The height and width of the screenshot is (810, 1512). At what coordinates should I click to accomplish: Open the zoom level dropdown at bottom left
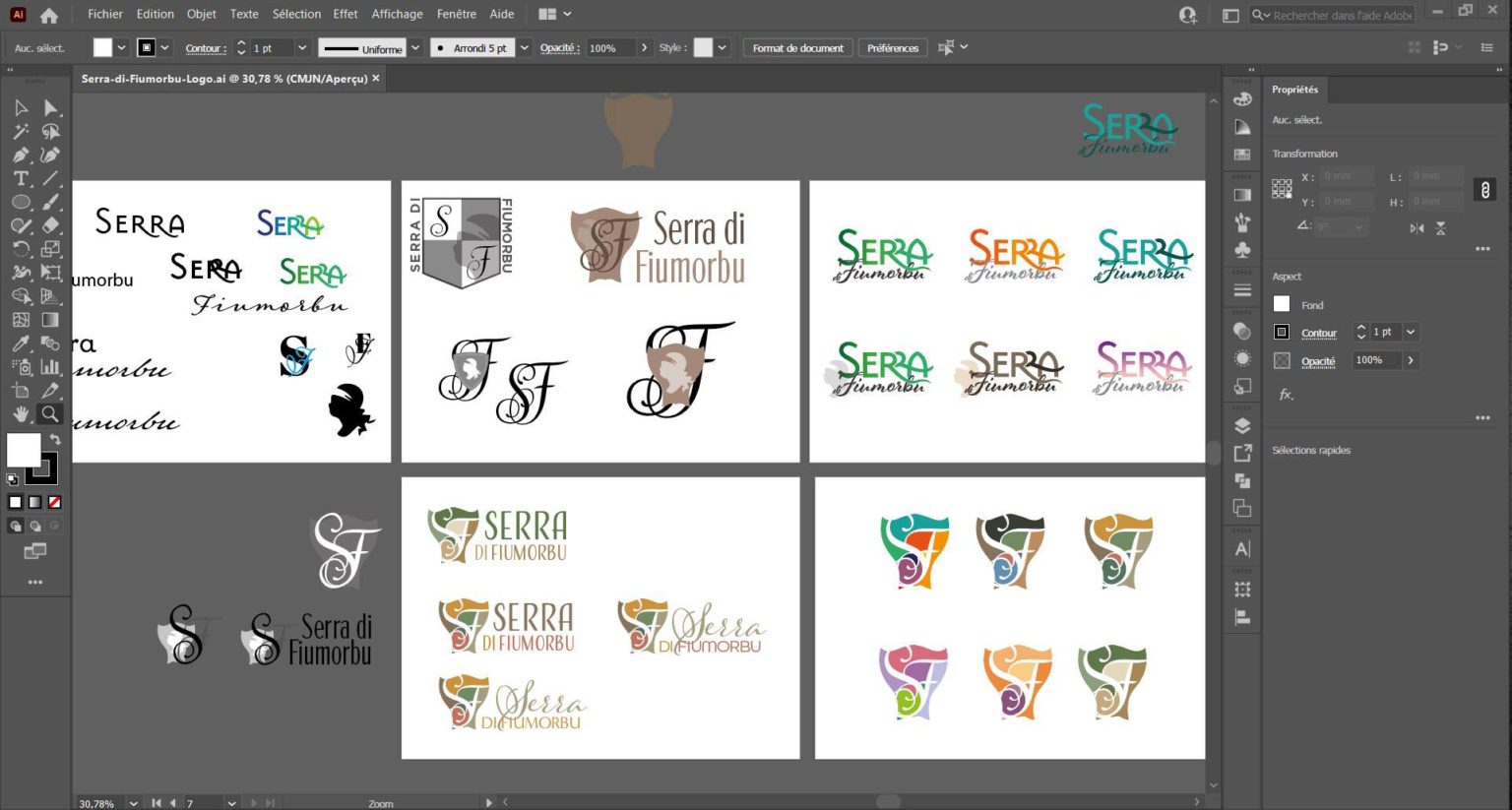pos(133,803)
